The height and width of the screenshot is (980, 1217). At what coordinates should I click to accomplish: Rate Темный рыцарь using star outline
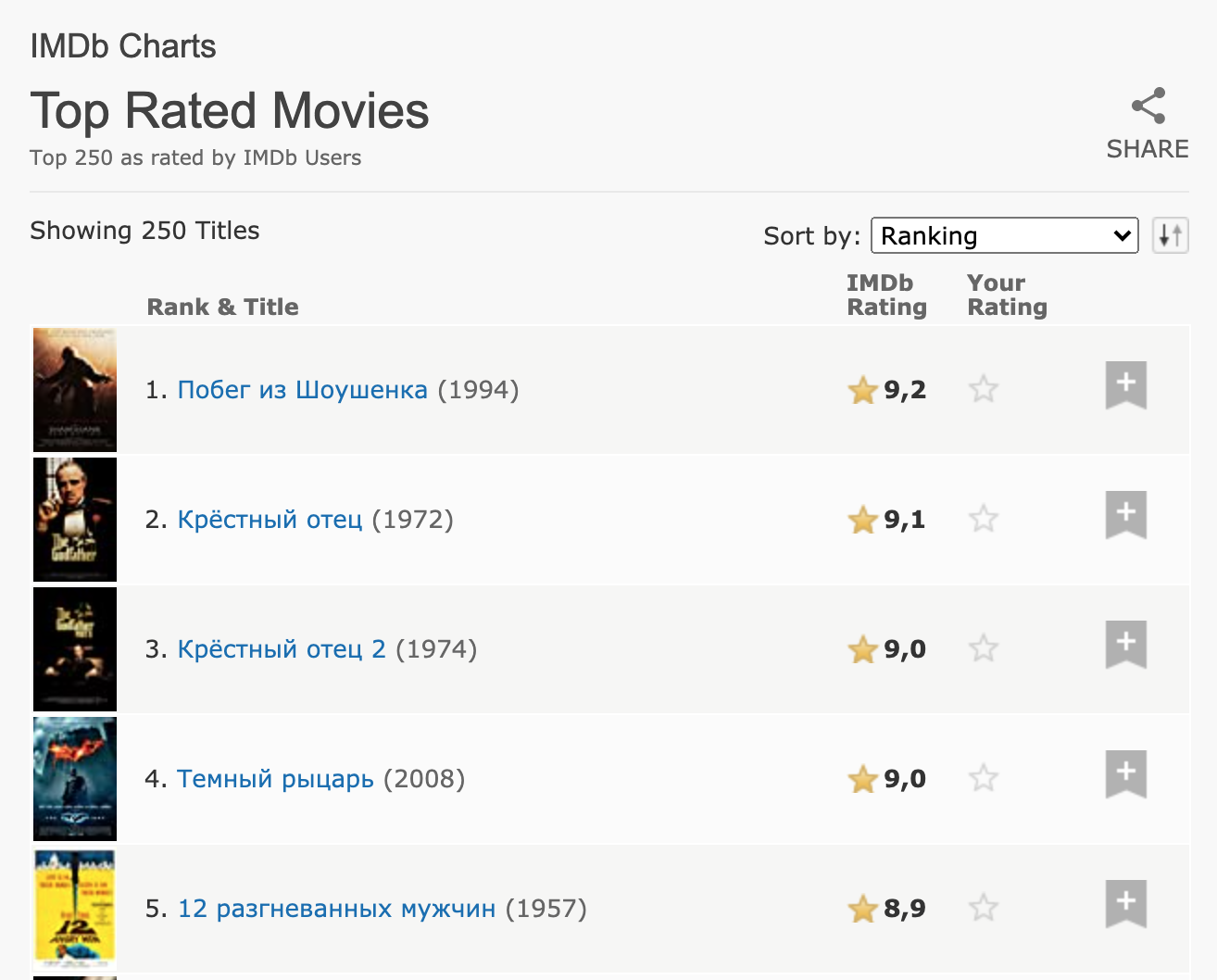pos(984,778)
